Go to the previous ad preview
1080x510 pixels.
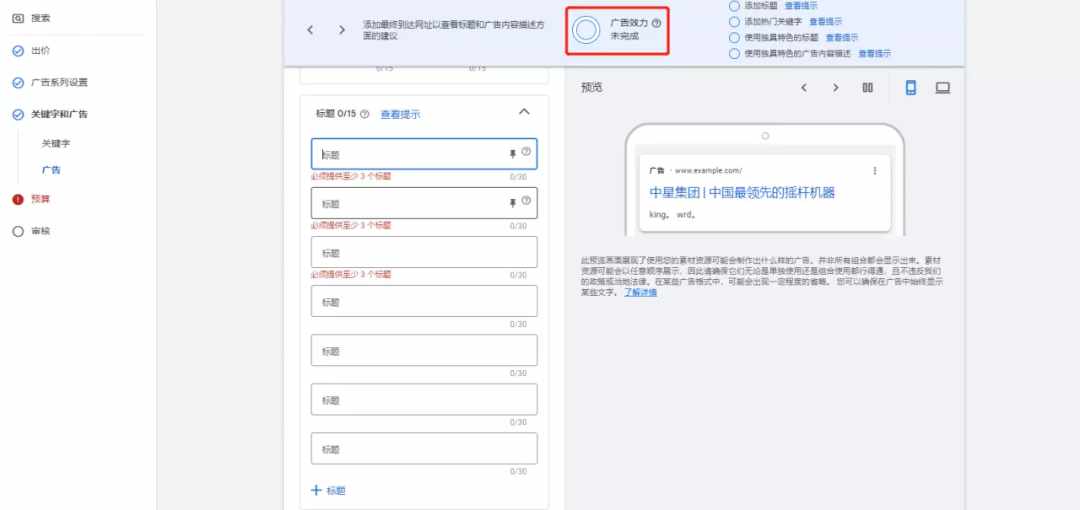pos(803,88)
